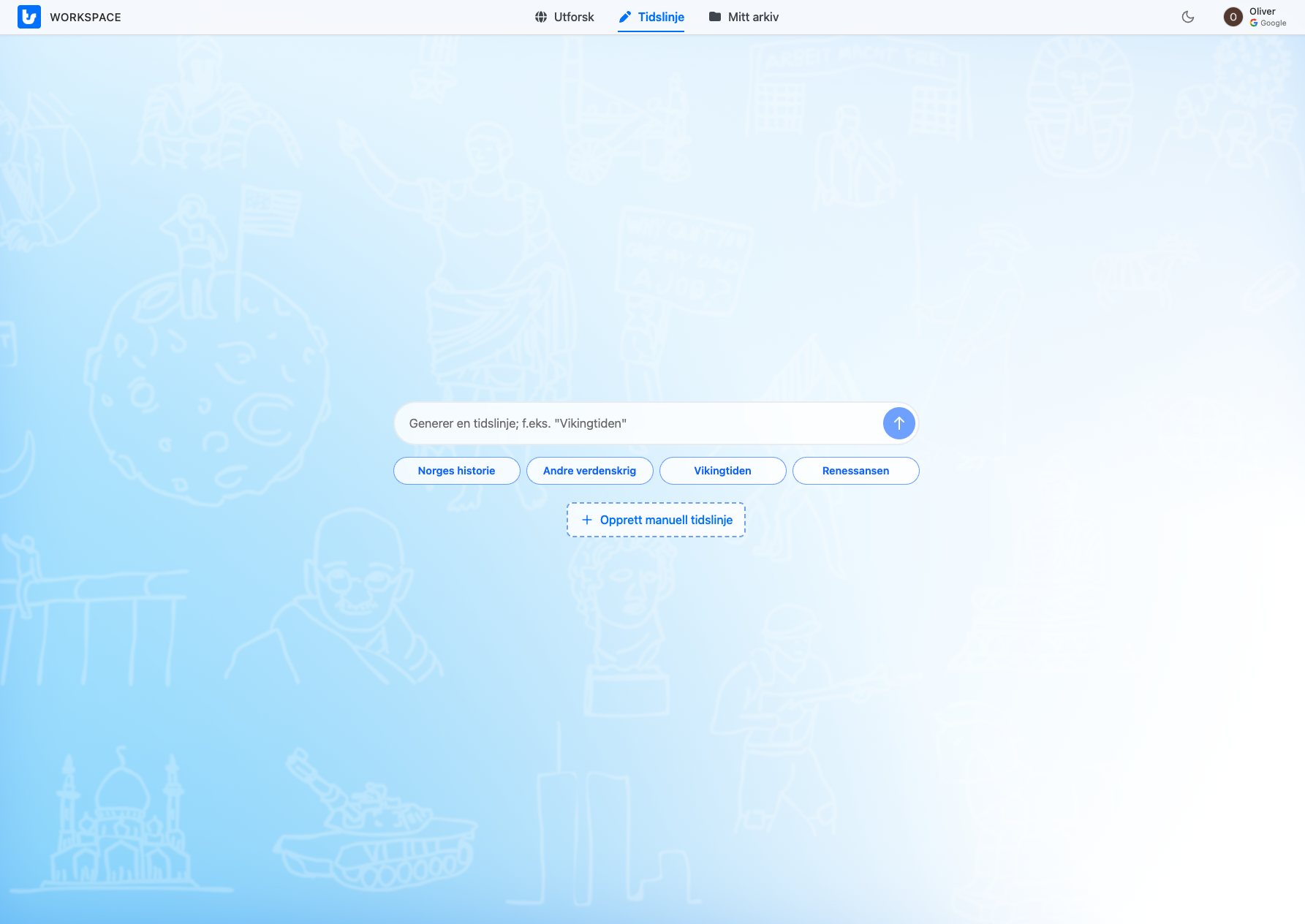Generate the Norges historie timeline
Screen dimensions: 1305x924
pos(456,470)
